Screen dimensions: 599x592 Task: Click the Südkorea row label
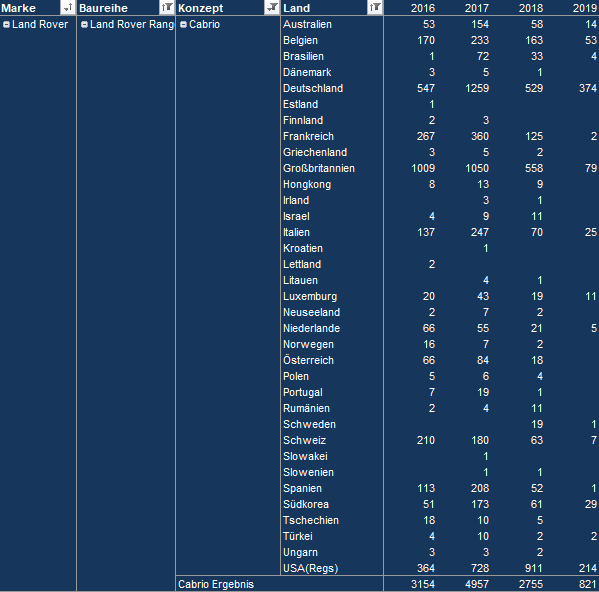[306, 504]
